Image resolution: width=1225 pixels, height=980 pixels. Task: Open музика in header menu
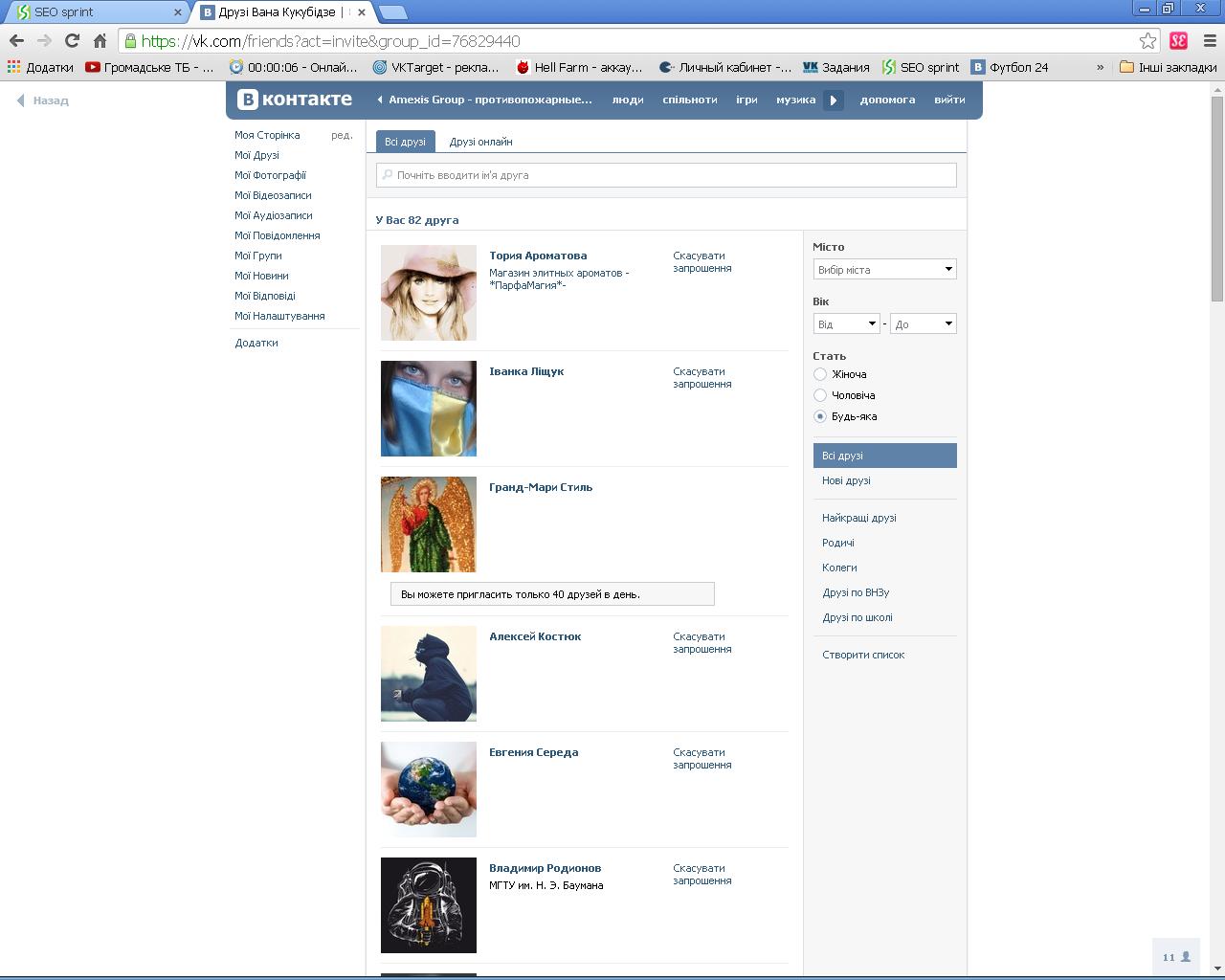pos(795,100)
